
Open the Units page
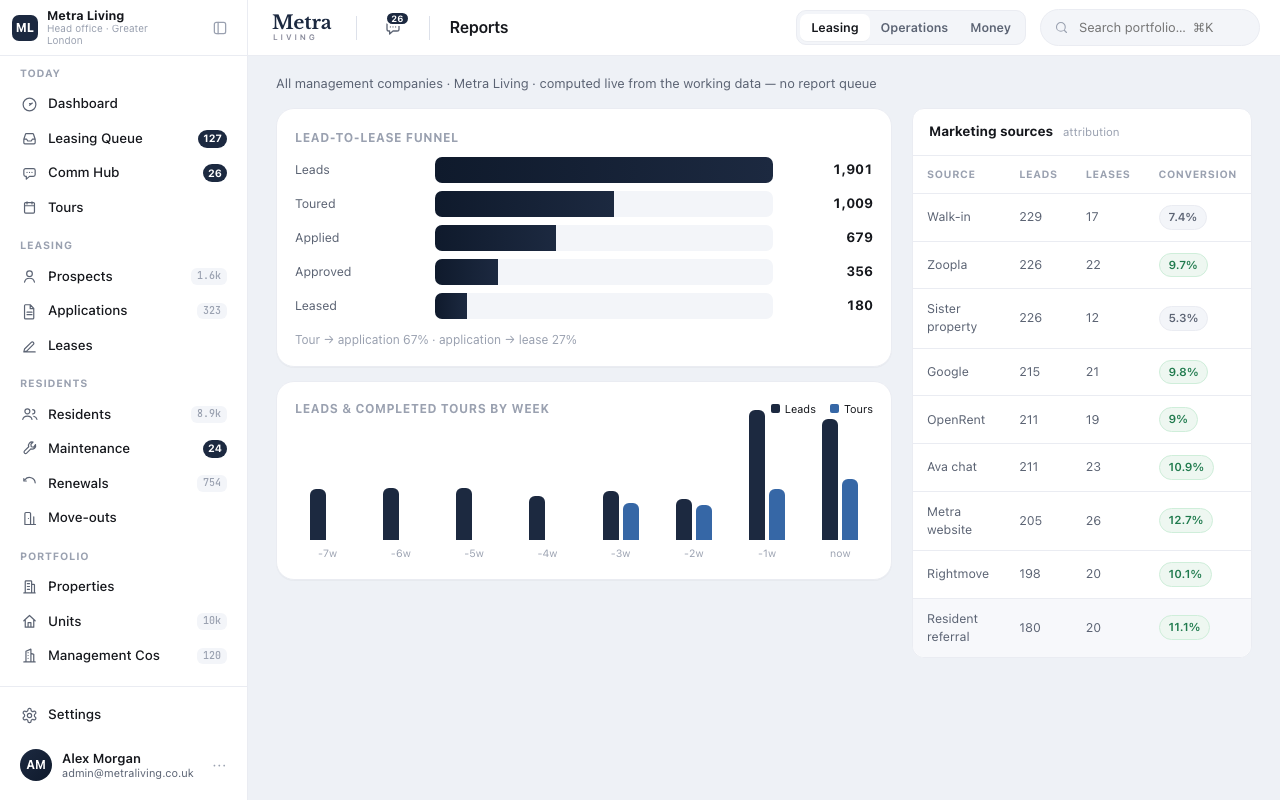123,622
